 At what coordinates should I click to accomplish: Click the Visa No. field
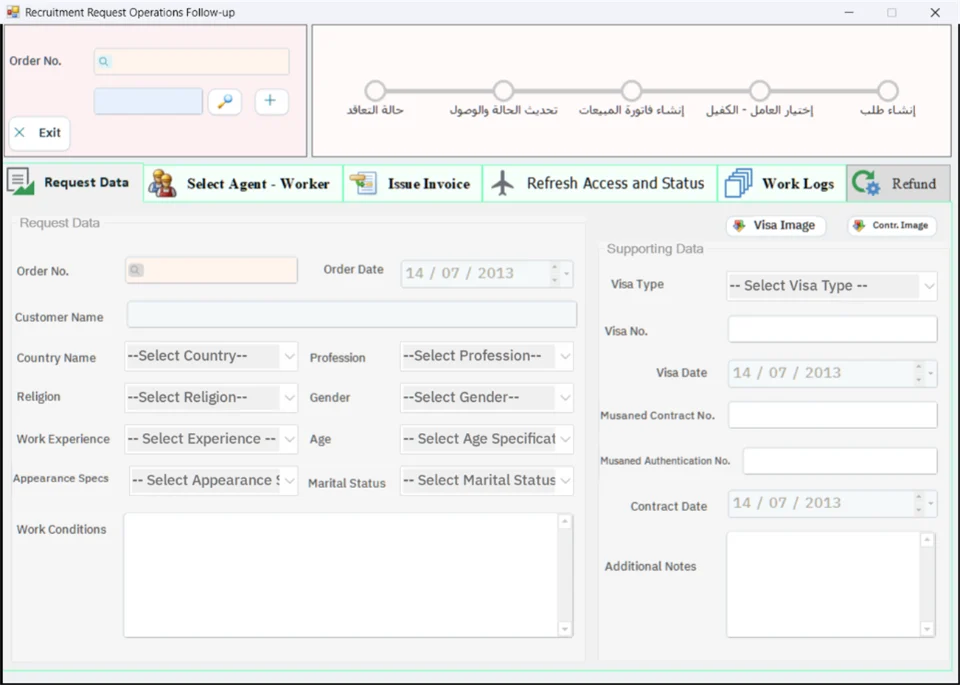pyautogui.click(x=832, y=329)
